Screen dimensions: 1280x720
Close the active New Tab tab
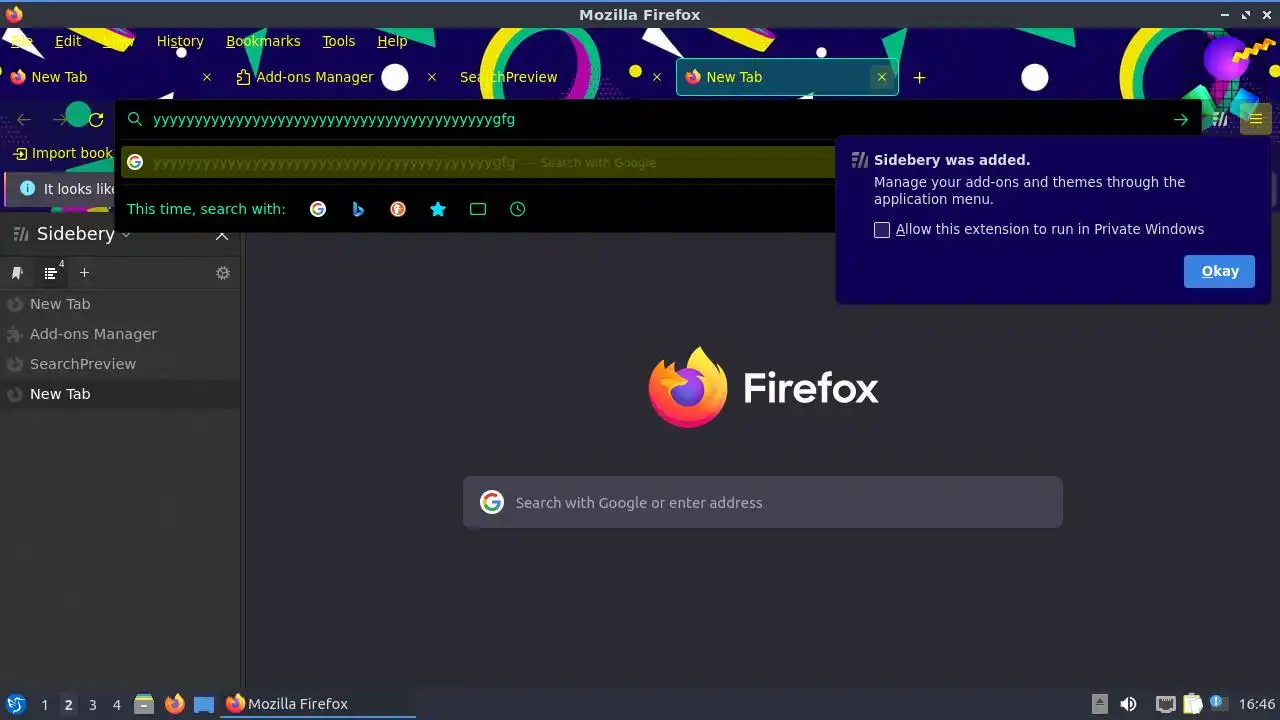881,77
